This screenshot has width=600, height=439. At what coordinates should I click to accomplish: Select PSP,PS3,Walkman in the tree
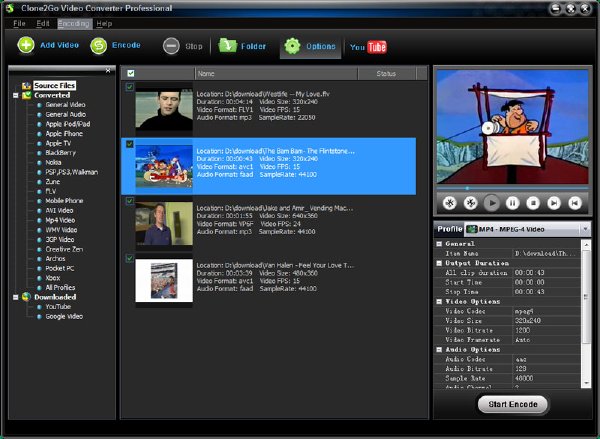click(x=72, y=172)
